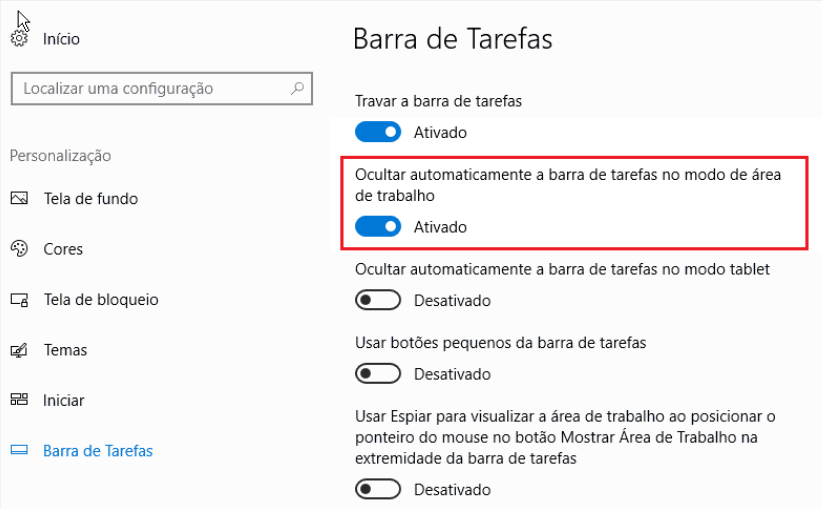Click the Cores palette icon
The width and height of the screenshot is (822, 509).
(19, 248)
